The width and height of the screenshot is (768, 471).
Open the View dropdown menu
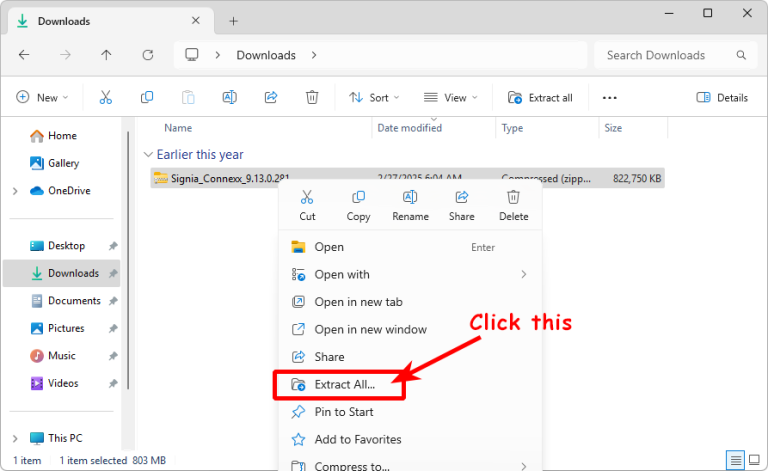point(450,97)
